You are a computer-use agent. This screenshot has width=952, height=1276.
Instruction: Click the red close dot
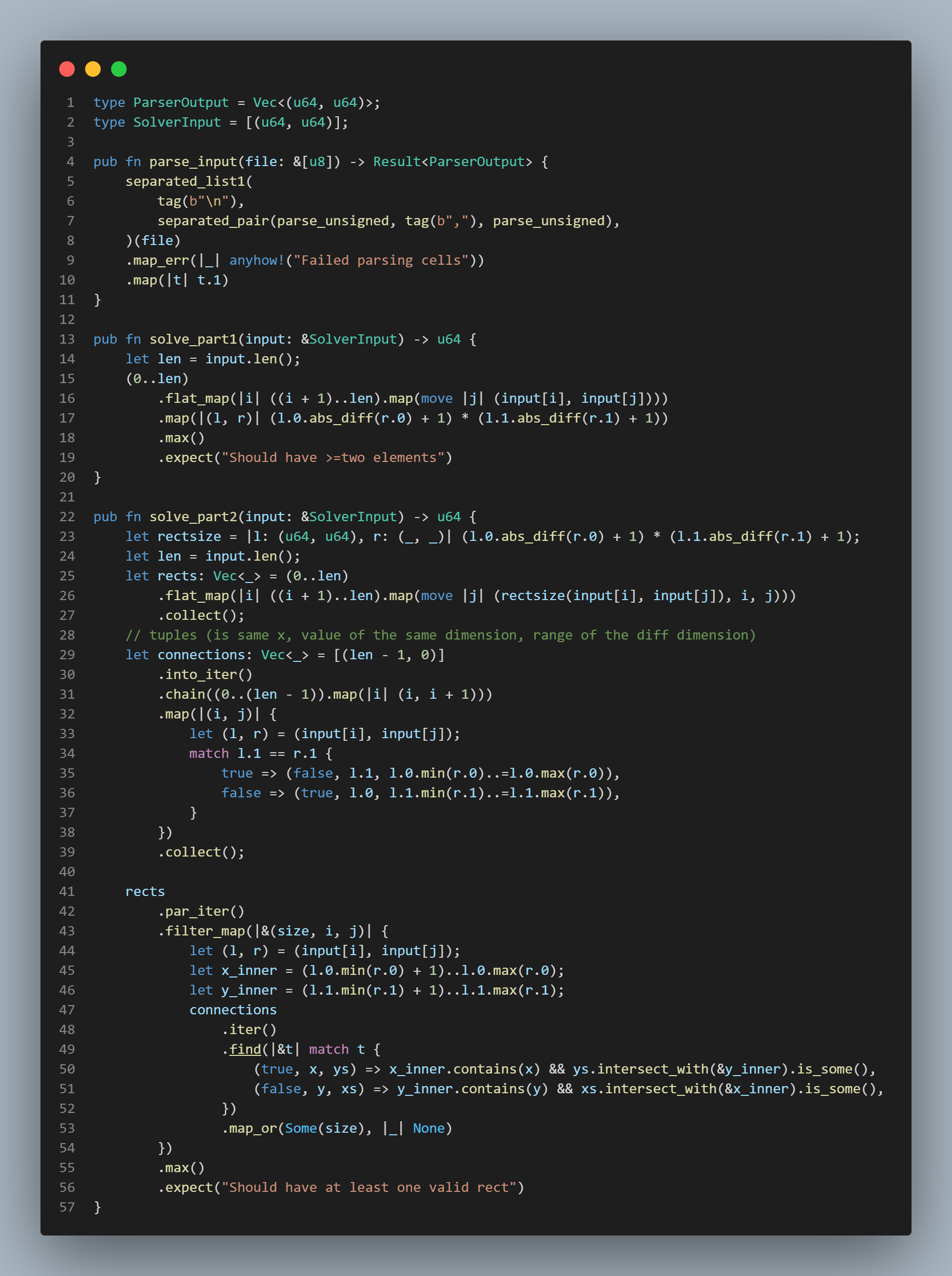[x=67, y=69]
